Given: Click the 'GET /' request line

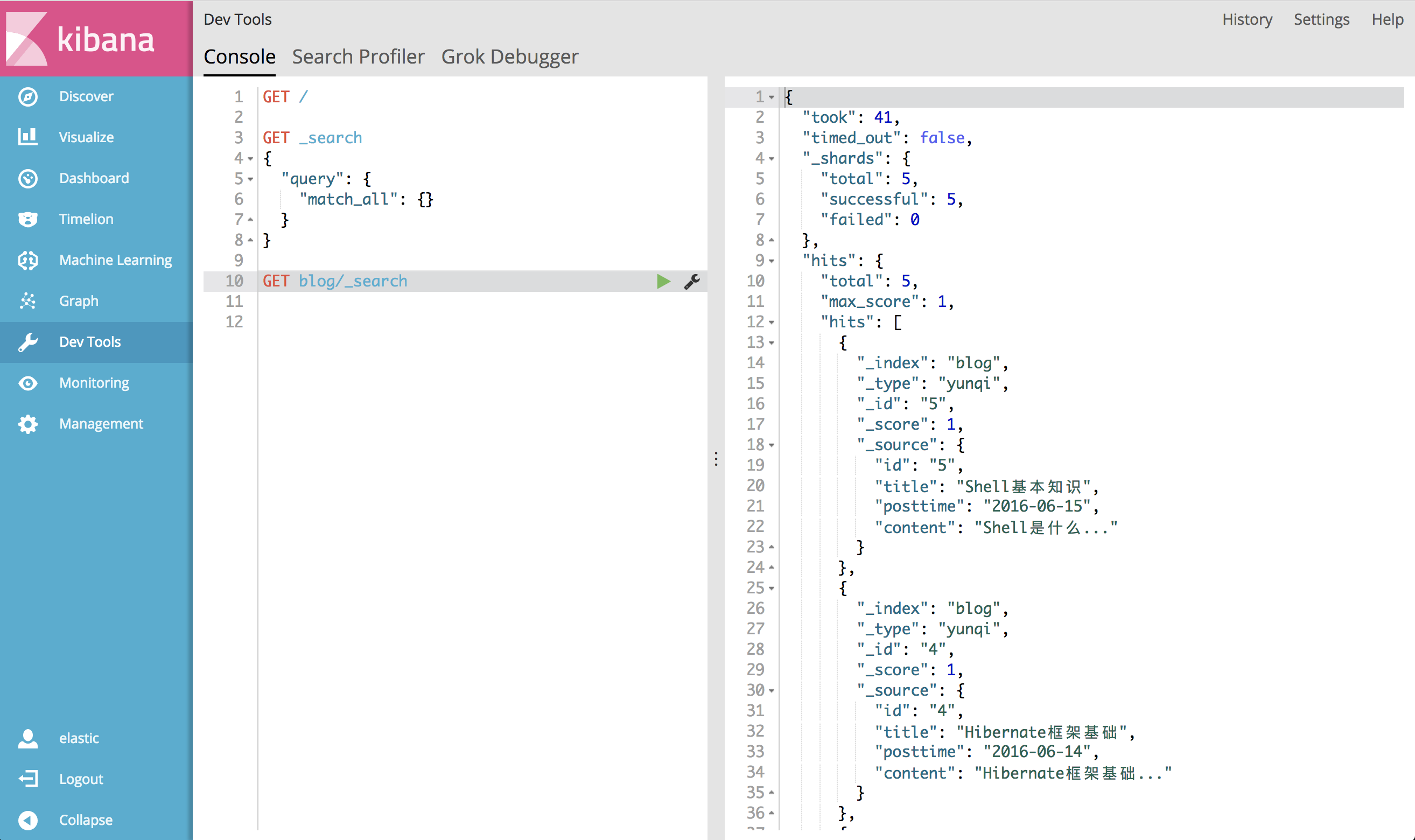Looking at the screenshot, I should (285, 97).
